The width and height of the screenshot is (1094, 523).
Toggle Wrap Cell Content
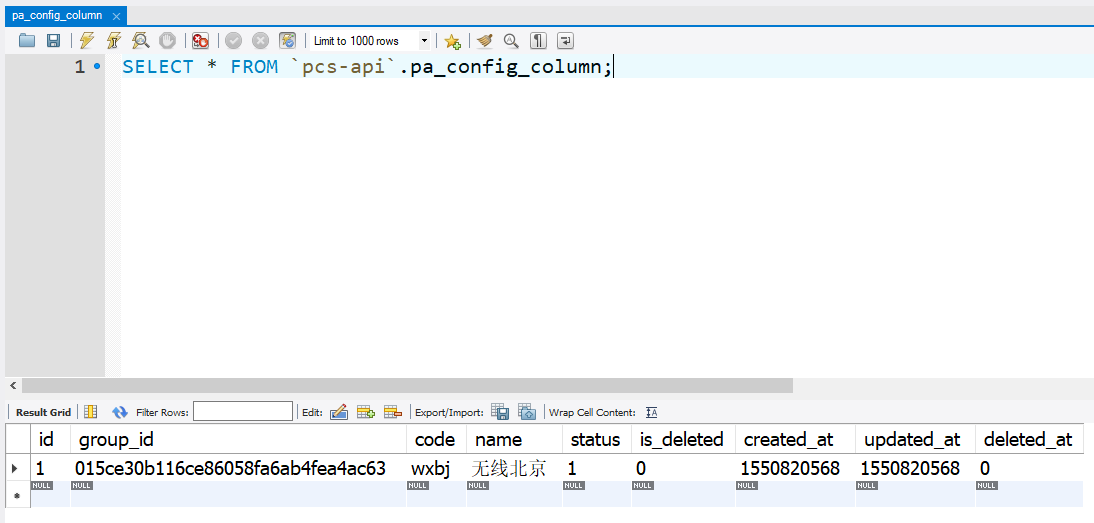pyautogui.click(x=652, y=412)
